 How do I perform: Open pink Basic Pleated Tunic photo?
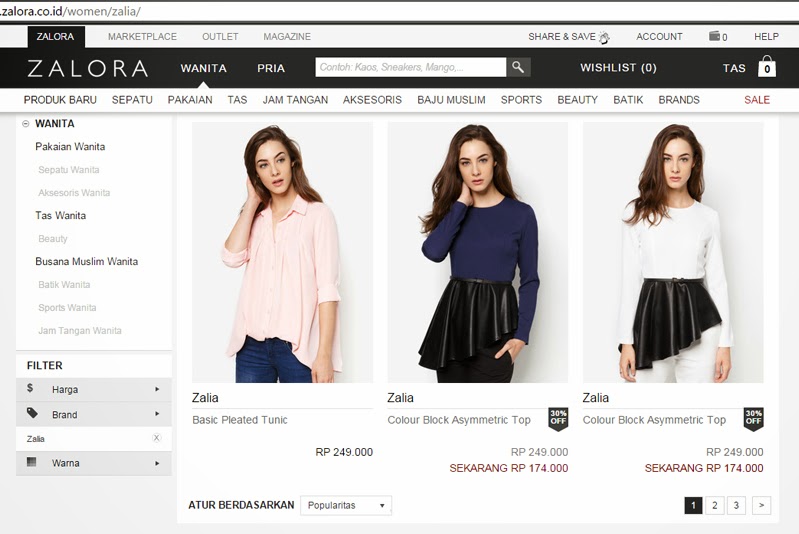point(282,252)
